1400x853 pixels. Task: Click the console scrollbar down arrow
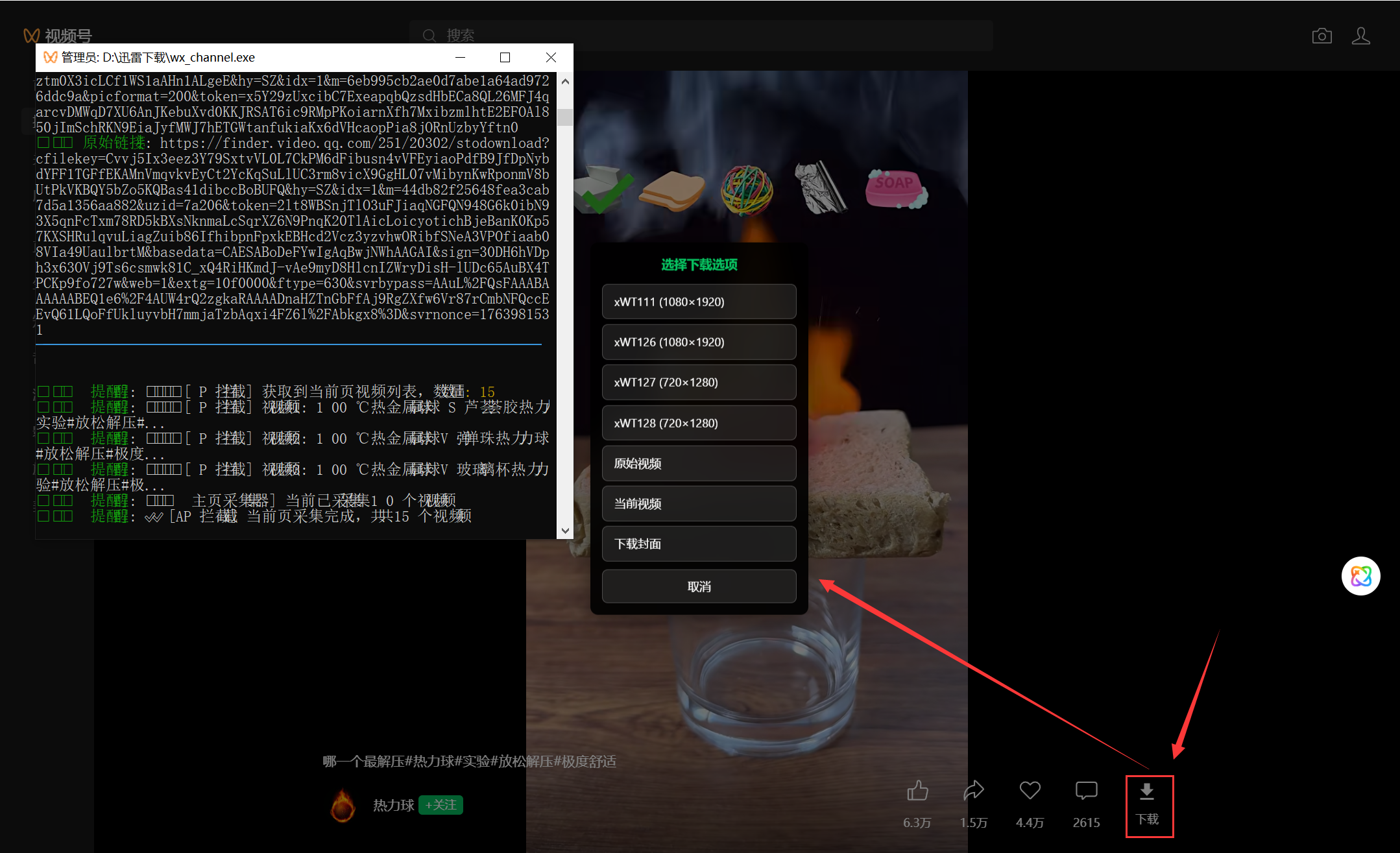[565, 531]
